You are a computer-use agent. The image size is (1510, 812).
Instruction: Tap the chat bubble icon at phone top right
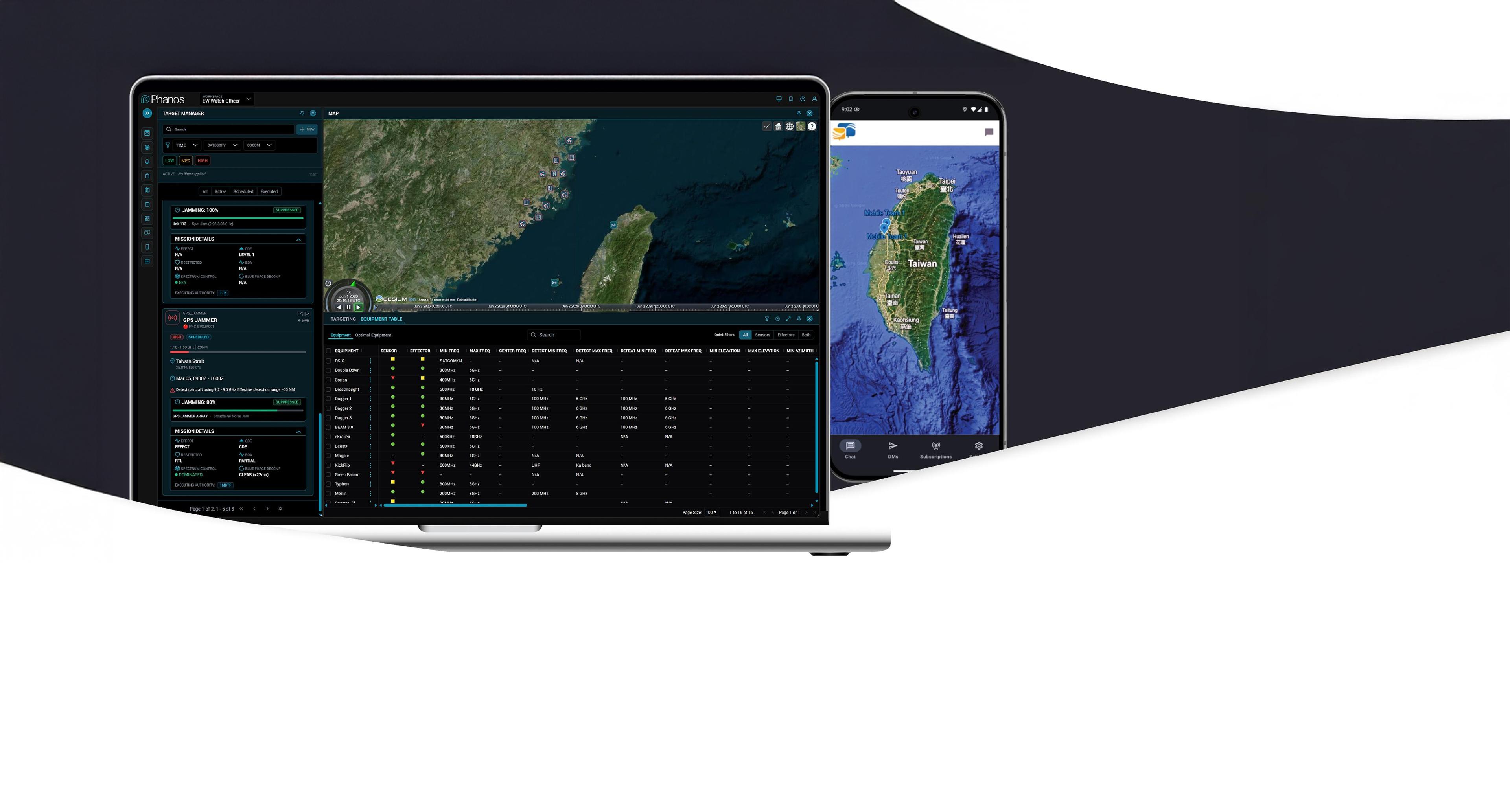(989, 132)
